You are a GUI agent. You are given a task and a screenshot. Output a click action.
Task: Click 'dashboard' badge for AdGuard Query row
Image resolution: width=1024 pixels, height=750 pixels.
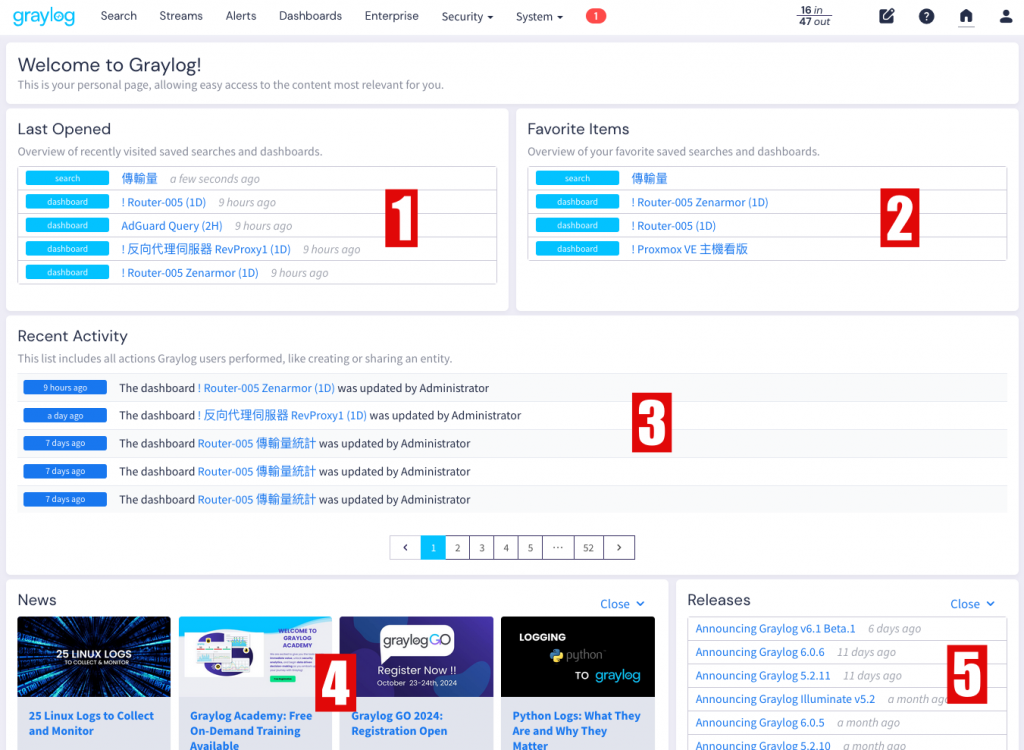[x=67, y=225]
